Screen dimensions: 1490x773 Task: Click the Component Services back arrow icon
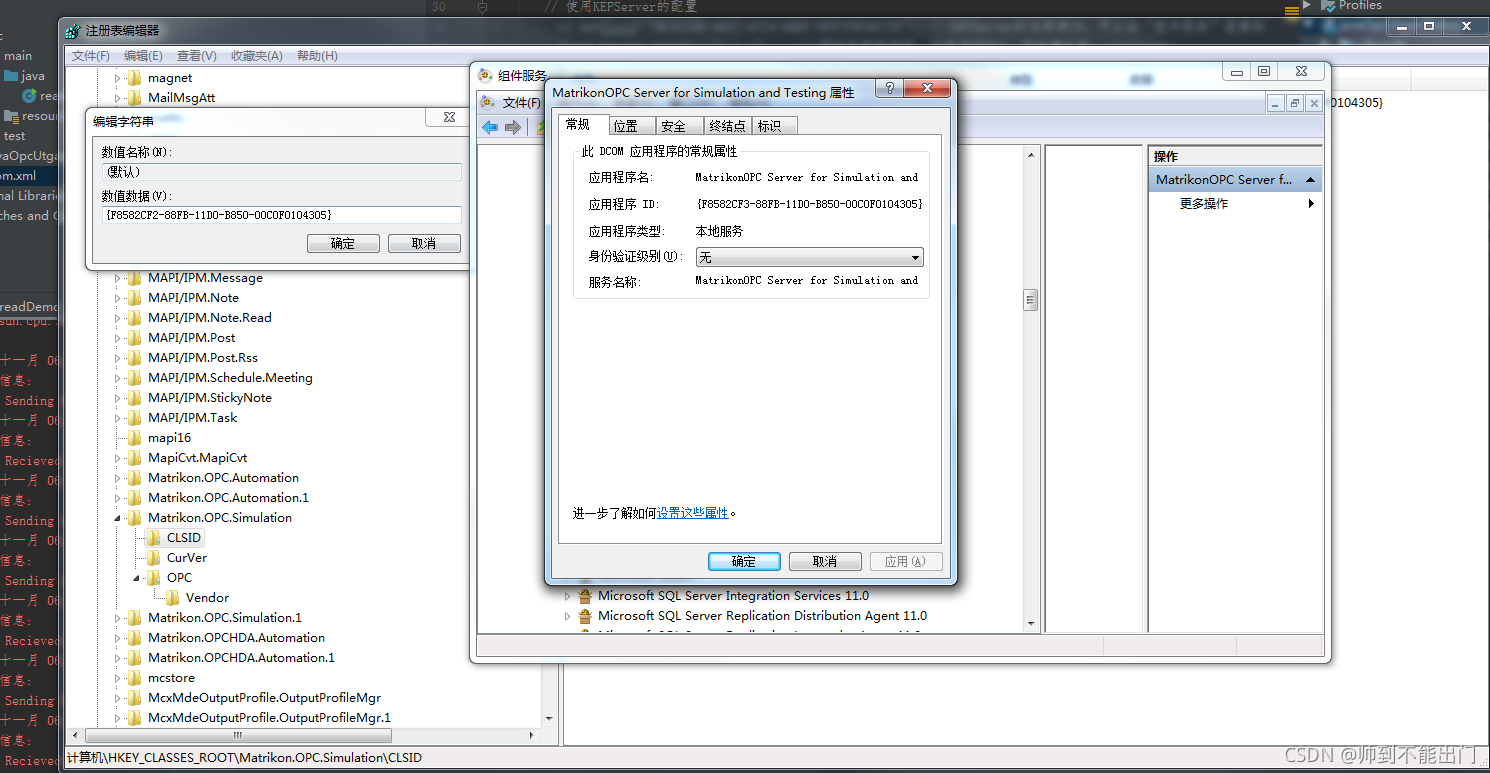point(490,127)
